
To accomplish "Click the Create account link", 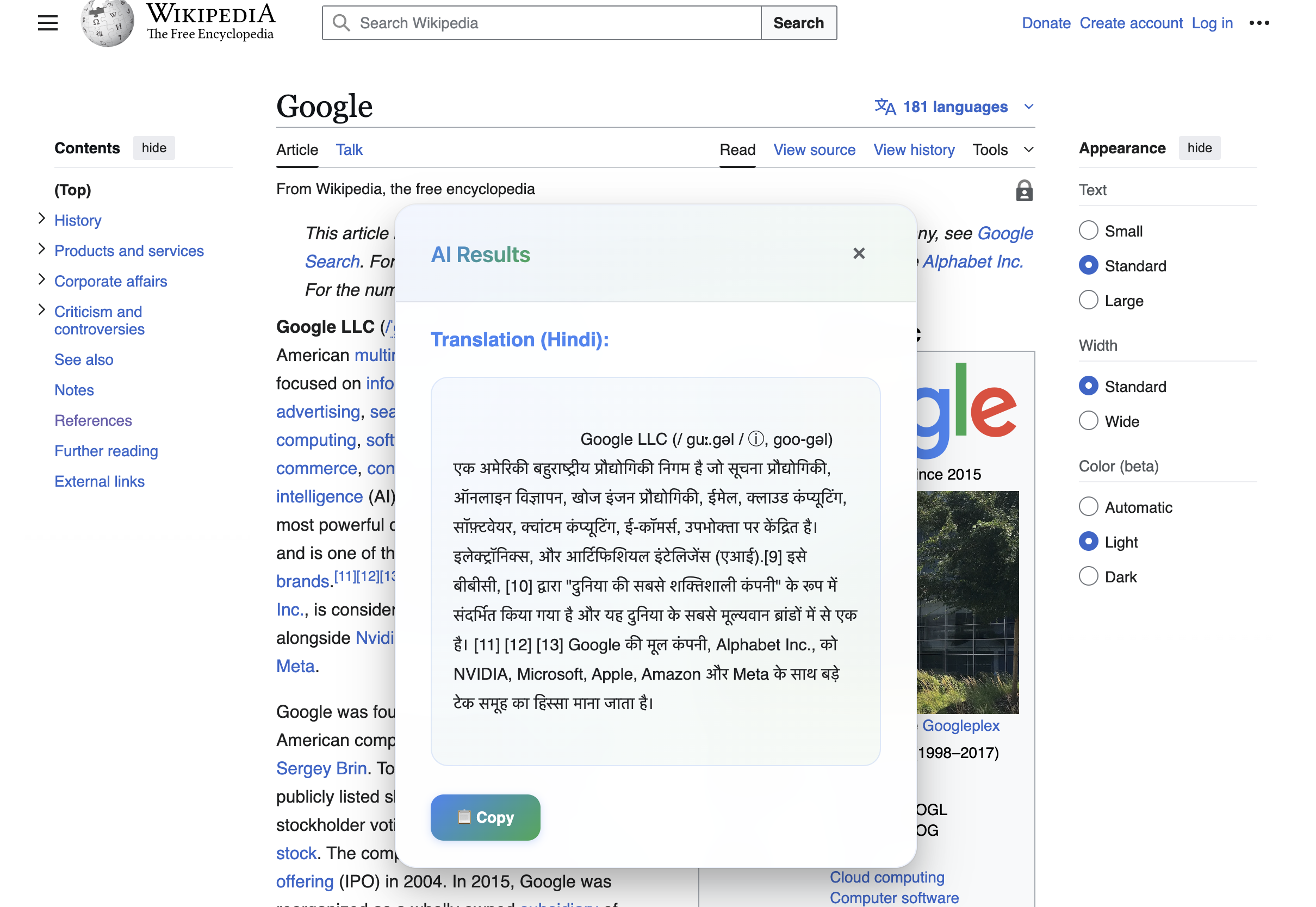I will click(1131, 23).
